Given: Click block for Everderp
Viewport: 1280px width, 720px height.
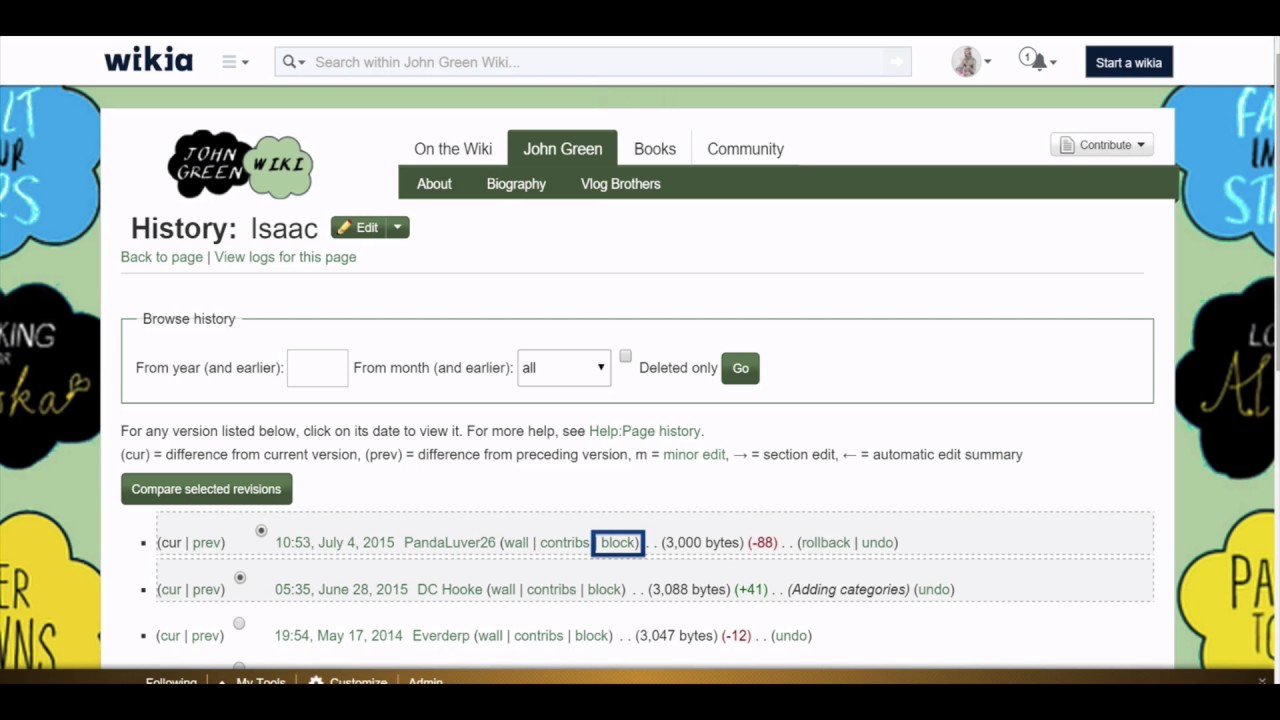Looking at the screenshot, I should [x=592, y=636].
